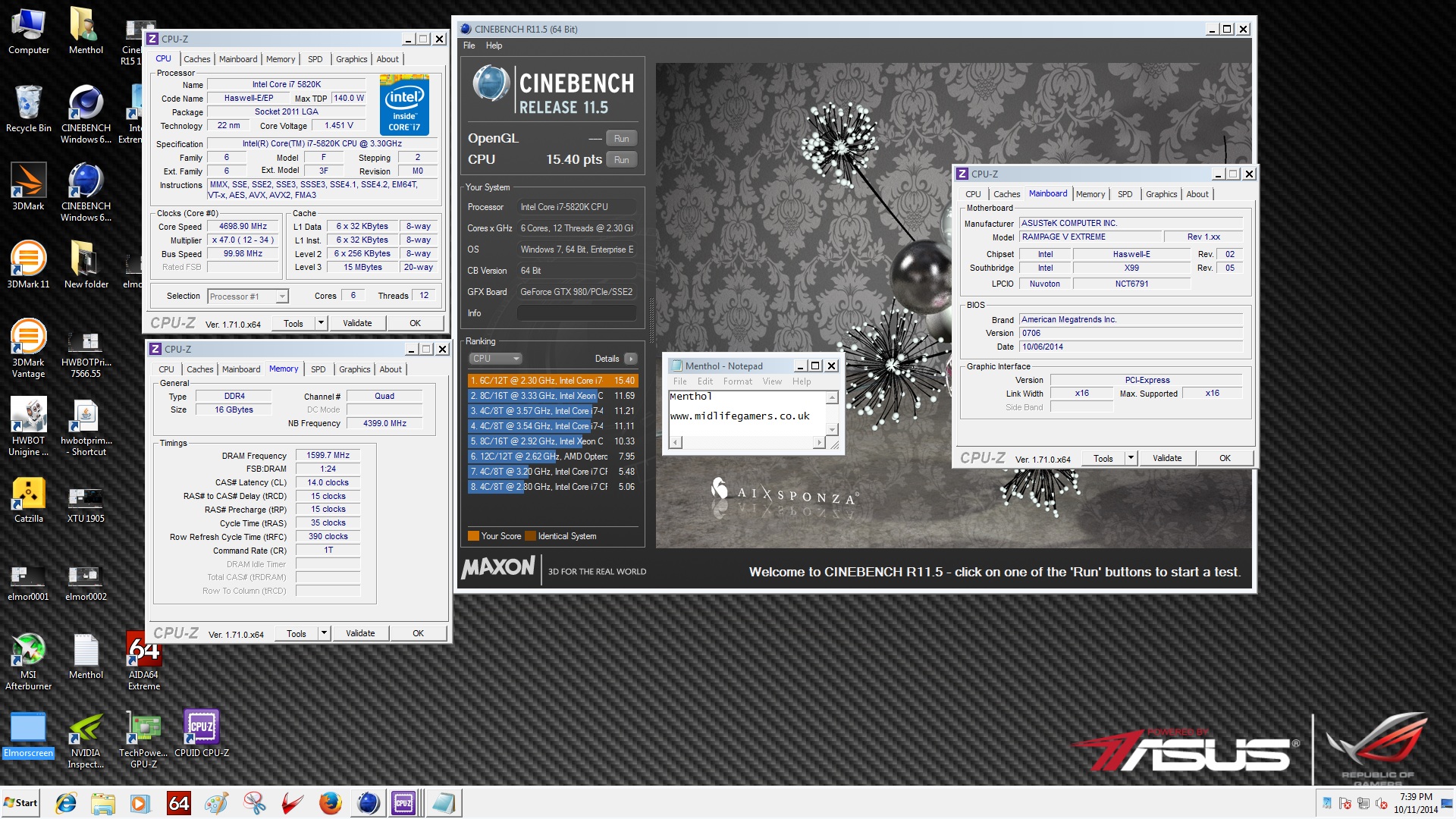Screen dimensions: 1456x819
Task: Click the Notepad horizontal scrollbar right arrow
Action: click(x=819, y=442)
